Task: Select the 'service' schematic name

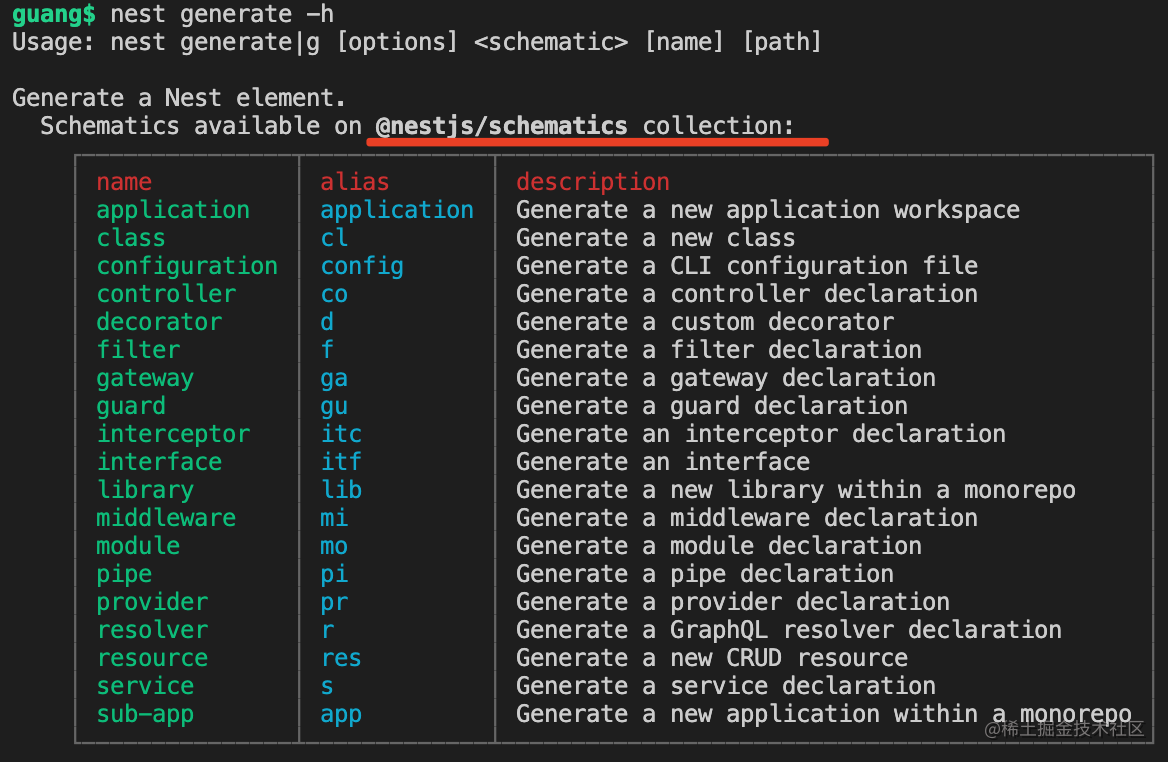Action: click(x=145, y=686)
